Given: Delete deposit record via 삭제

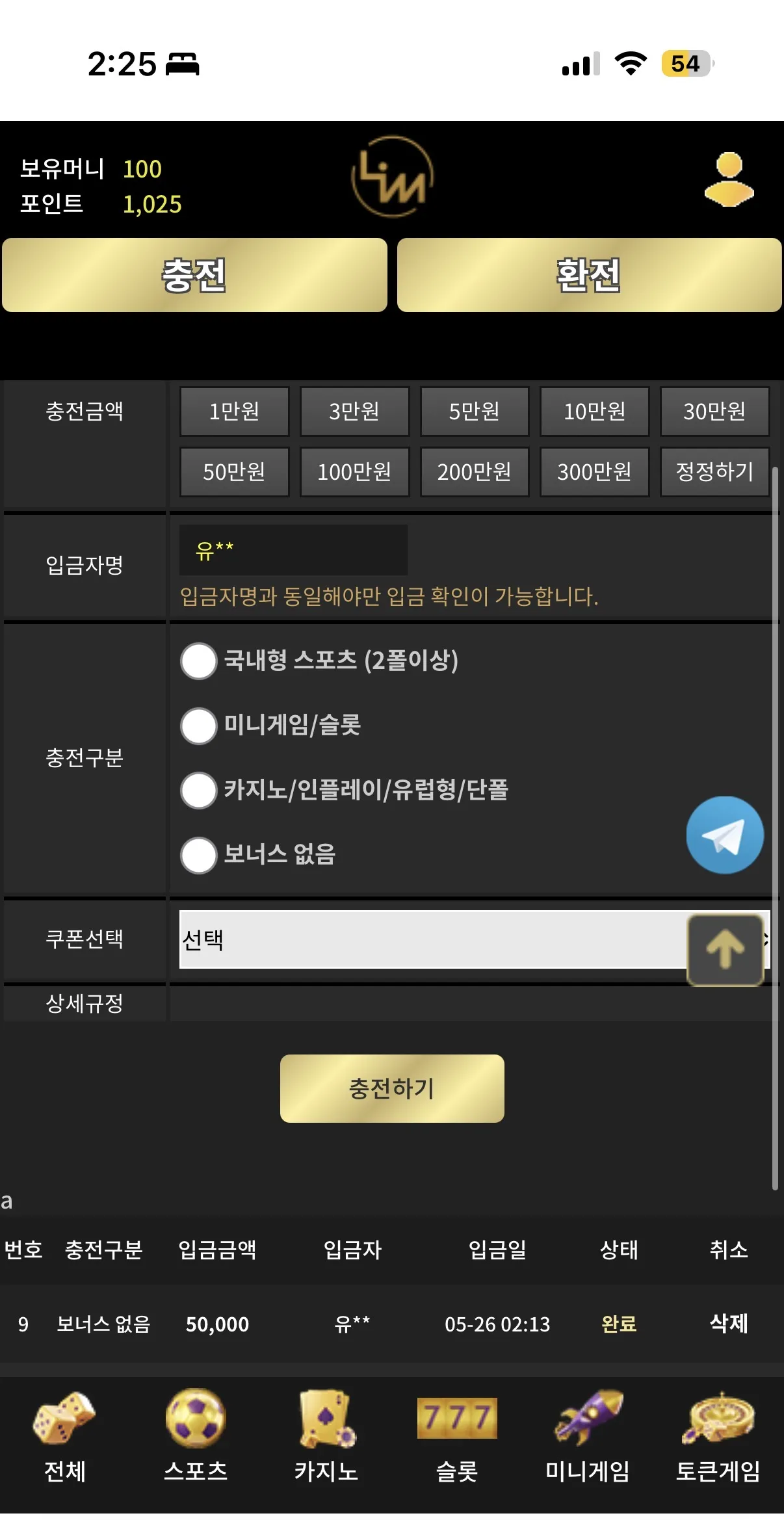Looking at the screenshot, I should click(x=729, y=1323).
